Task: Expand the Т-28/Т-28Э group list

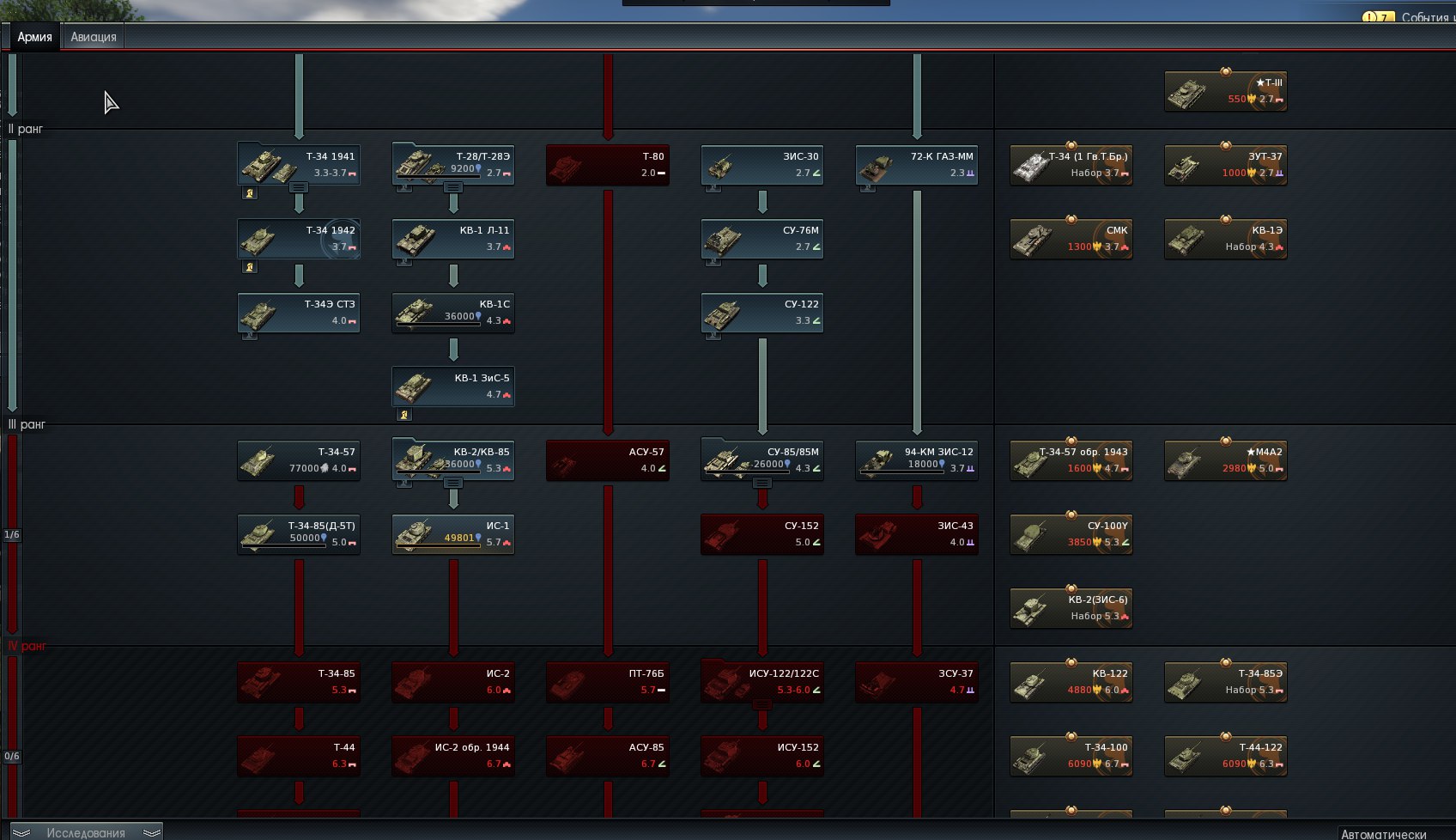Action: [452, 187]
